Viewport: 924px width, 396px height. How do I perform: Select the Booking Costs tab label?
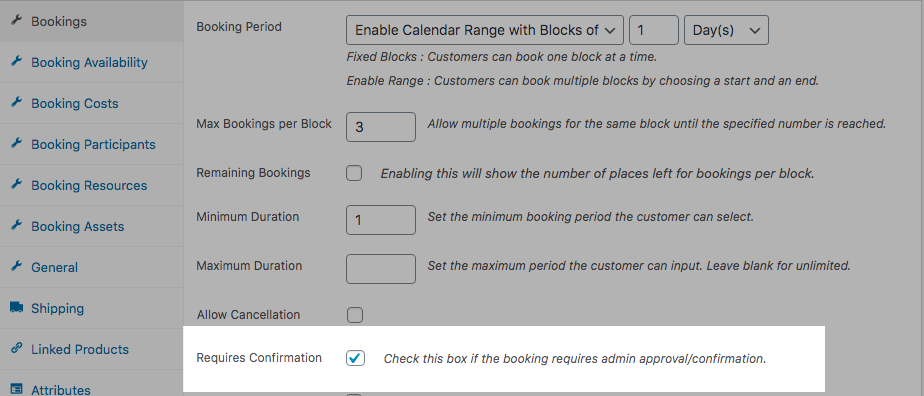point(75,103)
